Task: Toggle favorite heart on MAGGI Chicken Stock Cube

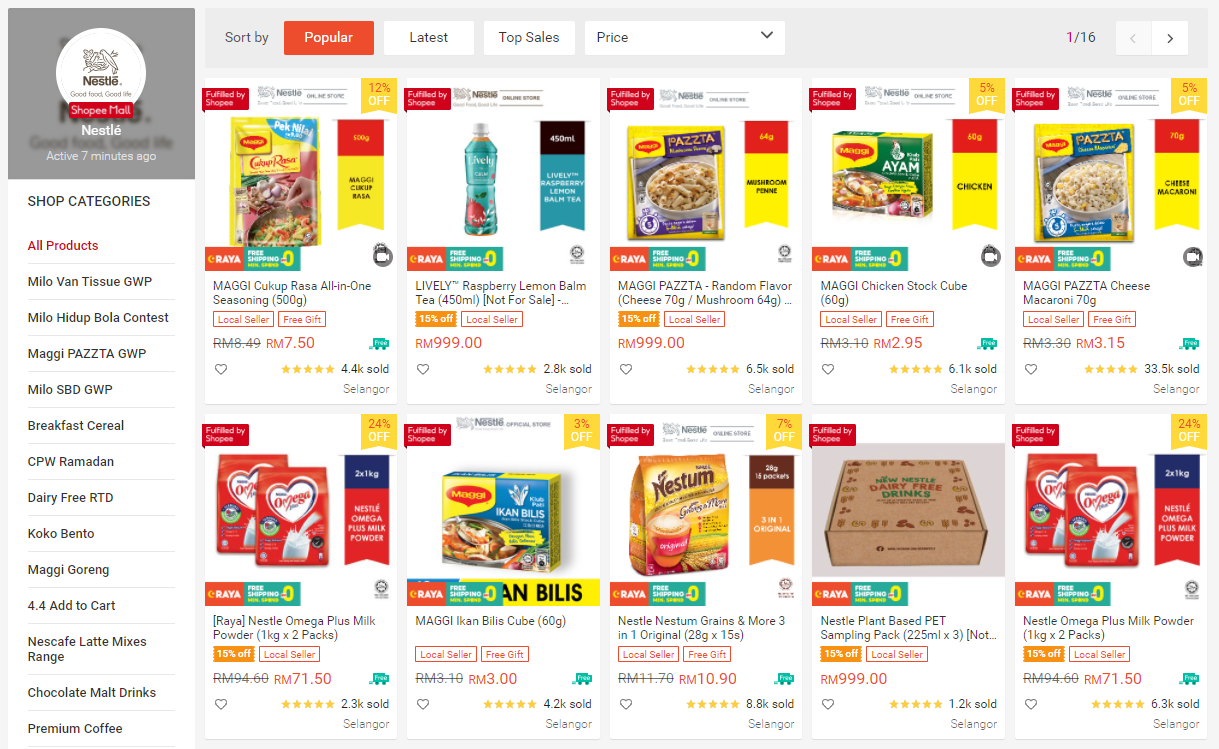Action: (828, 369)
